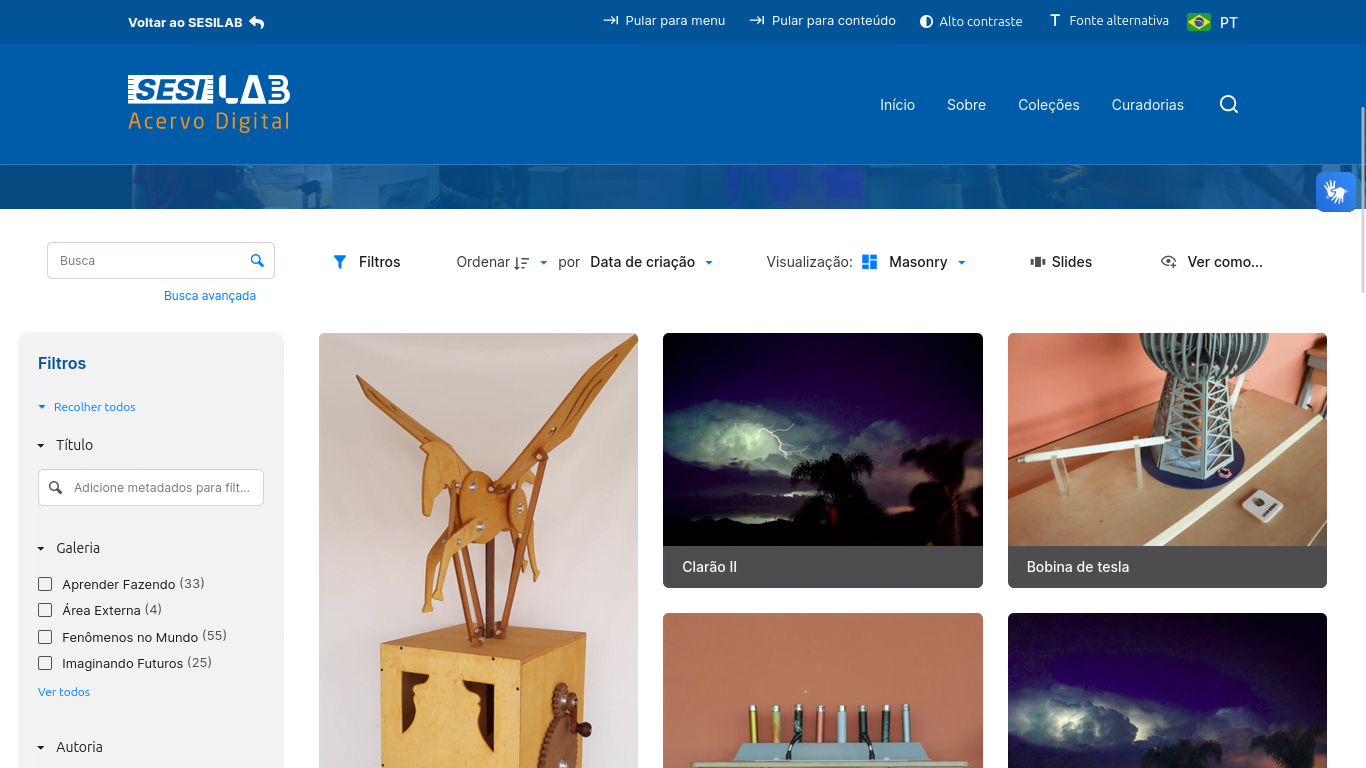Open the storm clouds thumbnail below Bobina de tesla
The image size is (1366, 768).
click(x=1167, y=690)
